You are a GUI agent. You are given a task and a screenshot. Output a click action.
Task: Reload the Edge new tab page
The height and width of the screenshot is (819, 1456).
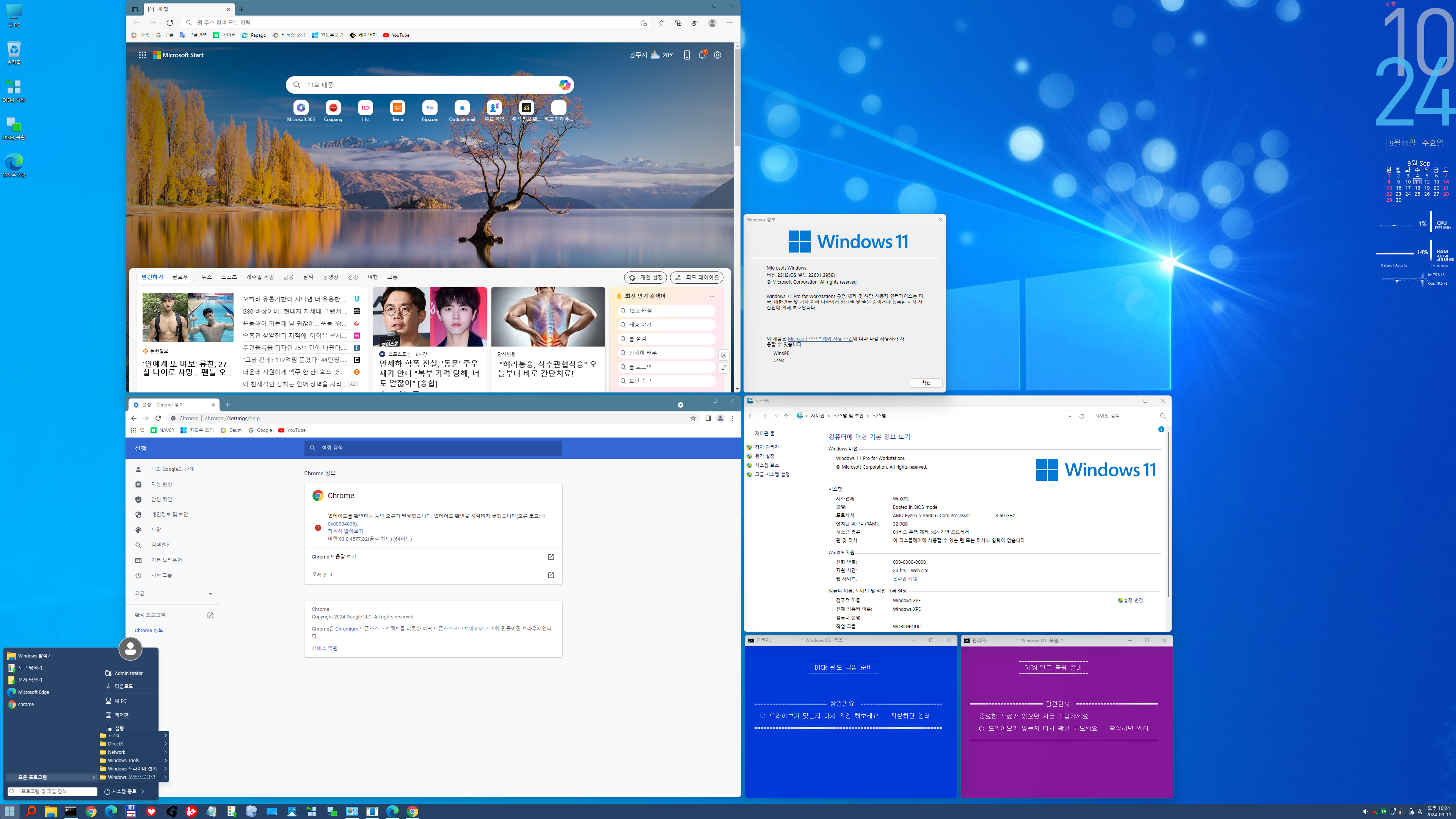(x=169, y=23)
